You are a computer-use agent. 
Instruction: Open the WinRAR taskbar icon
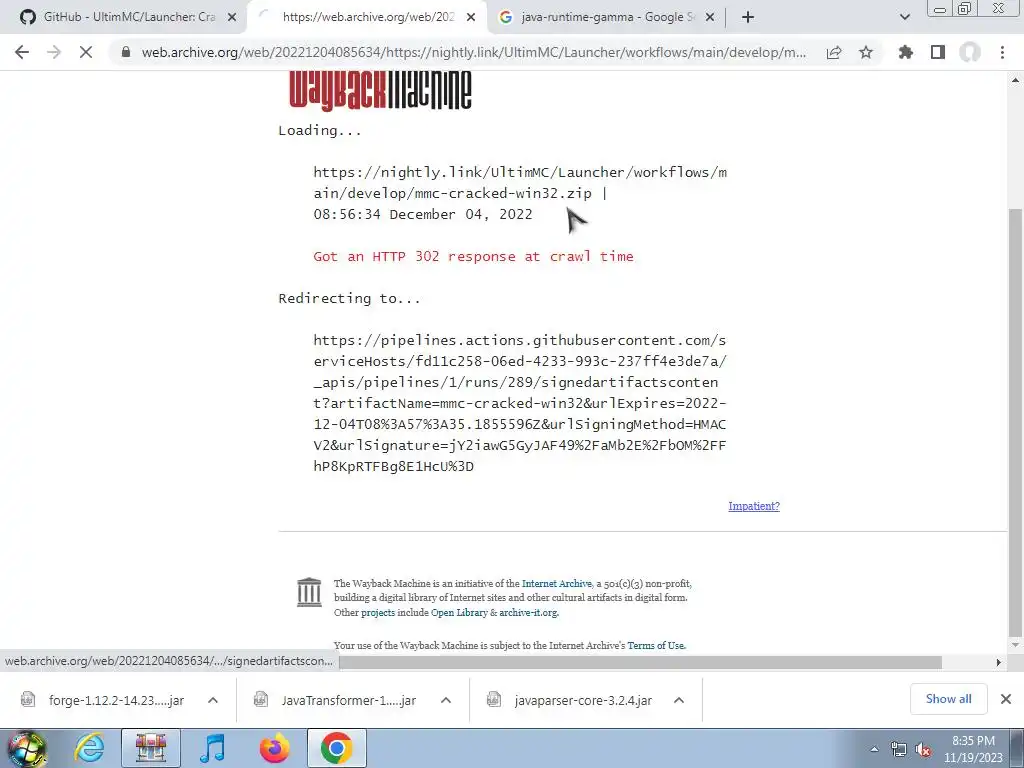[x=151, y=748]
